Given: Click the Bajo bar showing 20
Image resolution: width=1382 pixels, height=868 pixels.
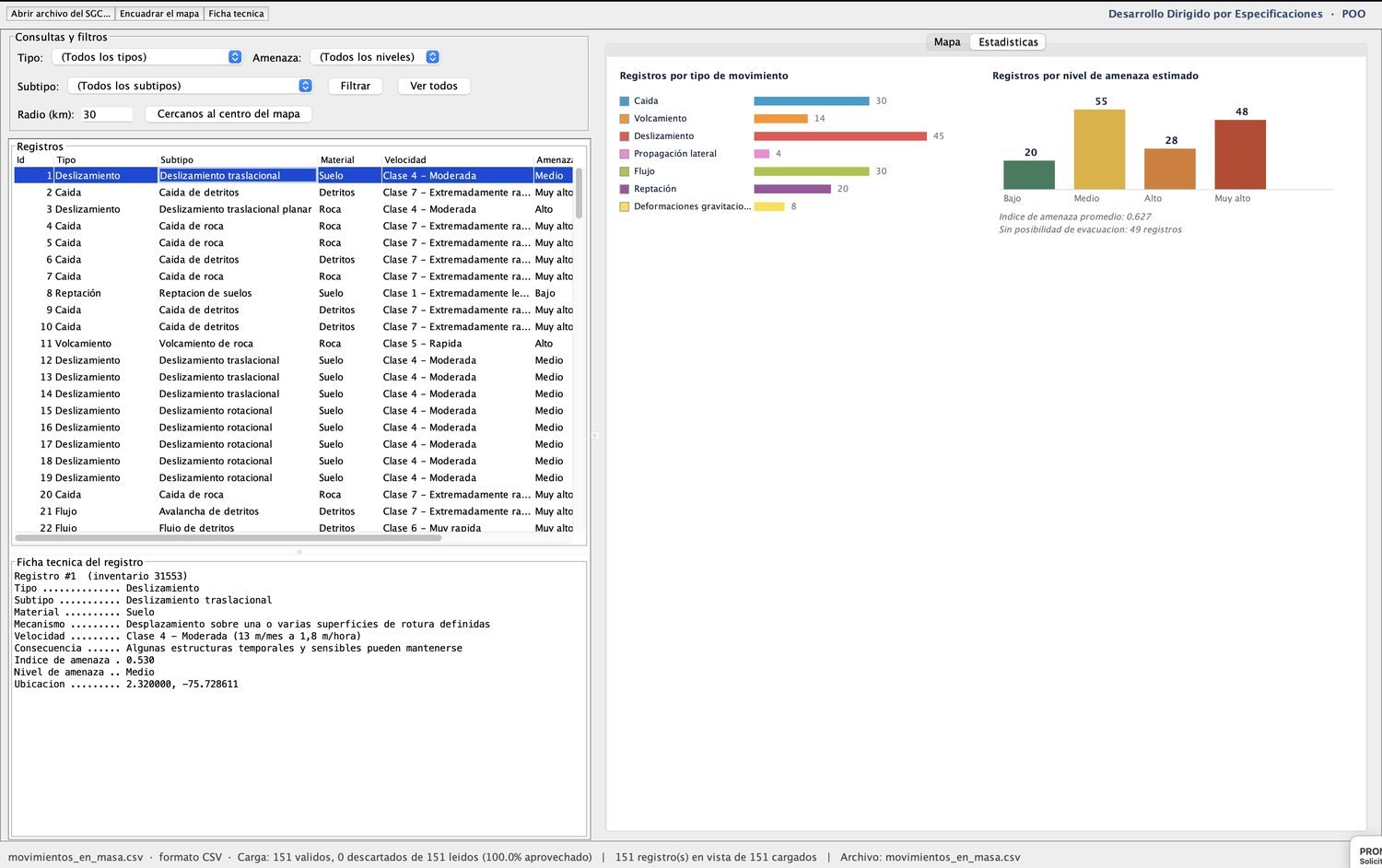Looking at the screenshot, I should [1029, 175].
